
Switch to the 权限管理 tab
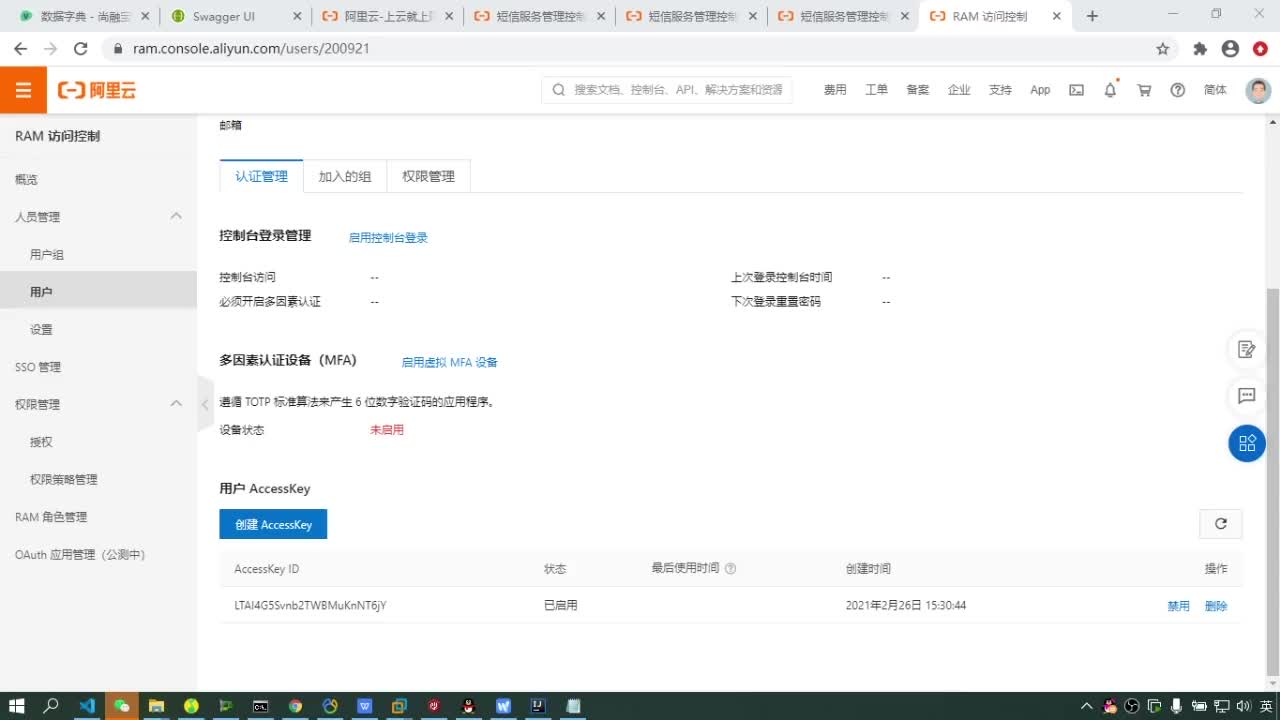coord(428,176)
